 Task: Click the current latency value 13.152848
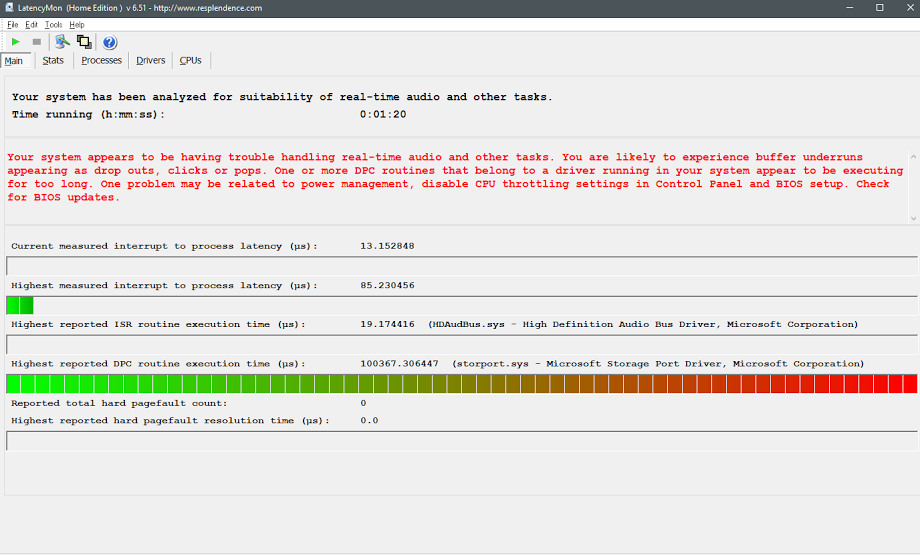pos(387,246)
